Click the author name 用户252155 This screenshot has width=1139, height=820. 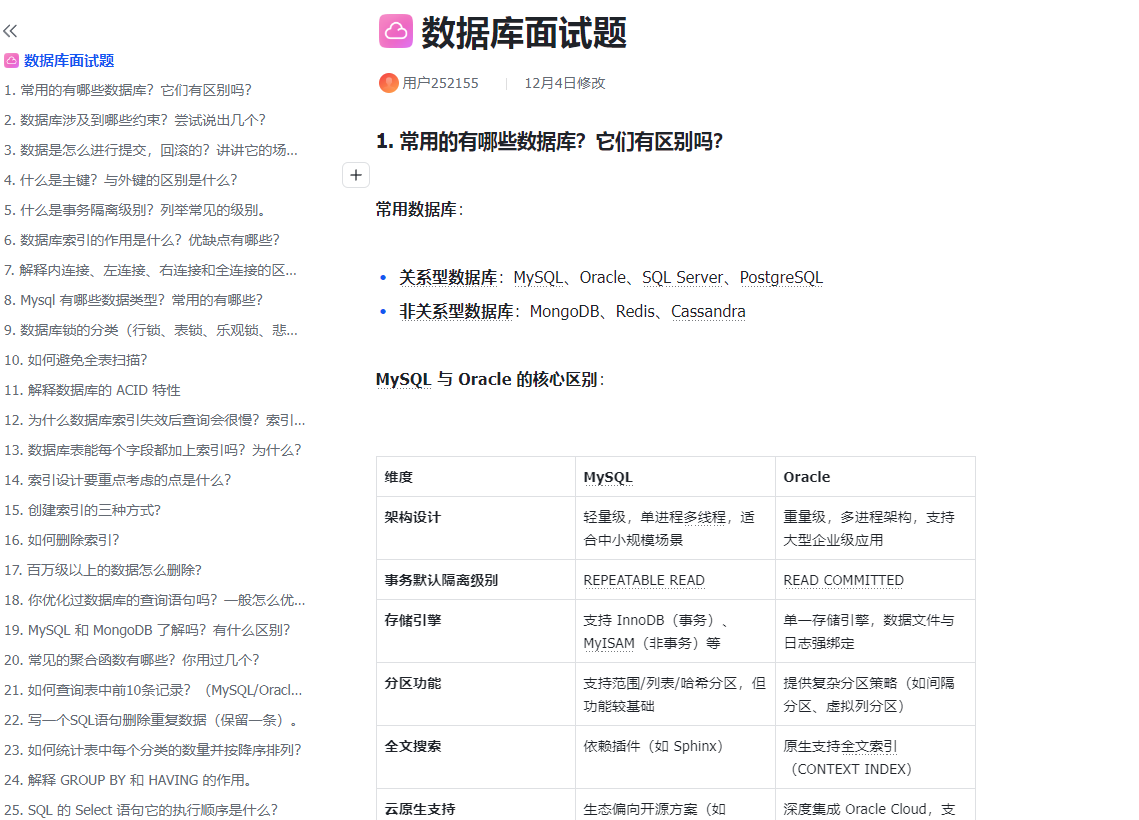point(440,84)
